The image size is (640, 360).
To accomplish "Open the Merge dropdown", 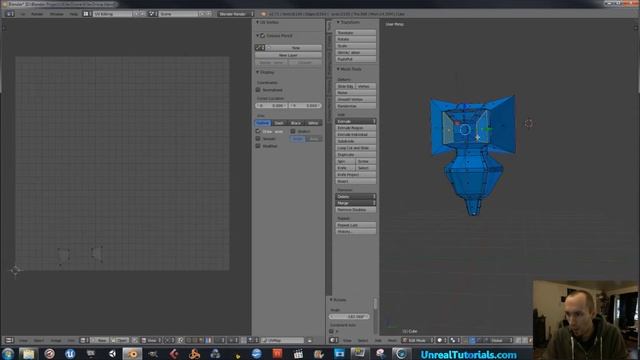I will pos(356,203).
